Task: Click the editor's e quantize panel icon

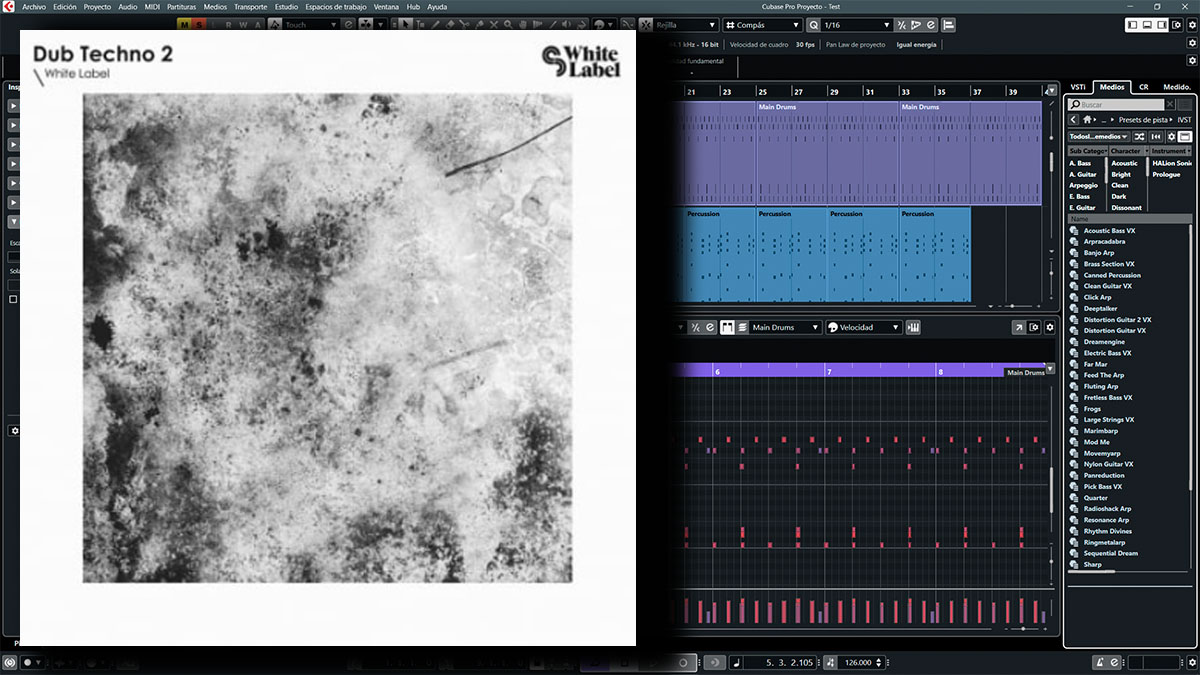Action: pyautogui.click(x=709, y=327)
